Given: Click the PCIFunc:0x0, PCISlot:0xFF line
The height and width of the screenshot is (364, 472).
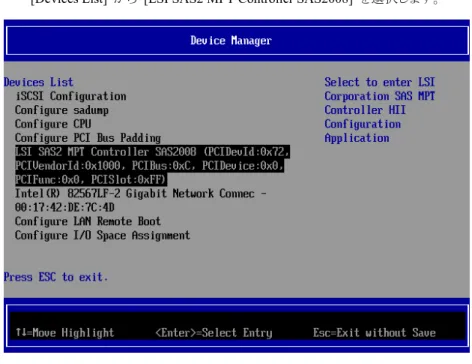Looking at the screenshot, I should pos(91,180).
